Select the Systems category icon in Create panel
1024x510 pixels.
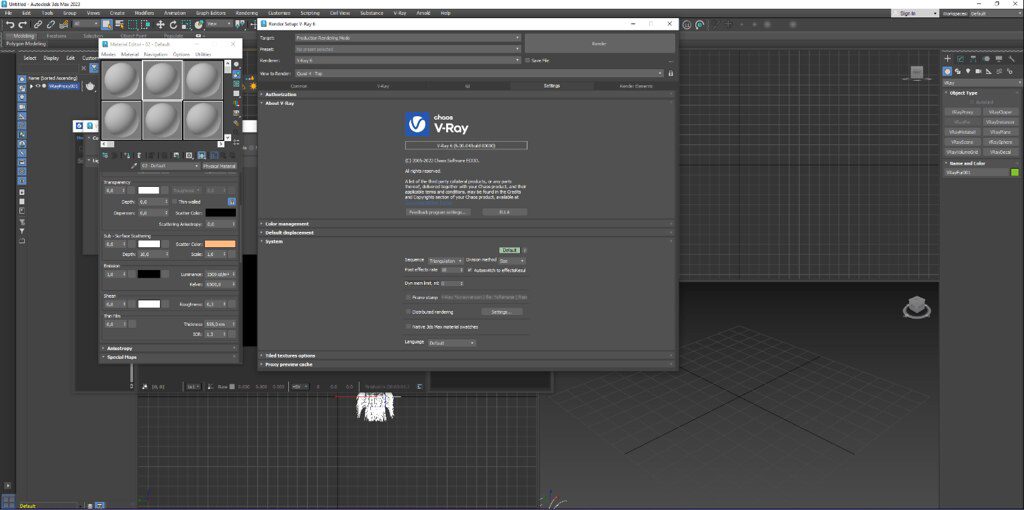click(1009, 71)
